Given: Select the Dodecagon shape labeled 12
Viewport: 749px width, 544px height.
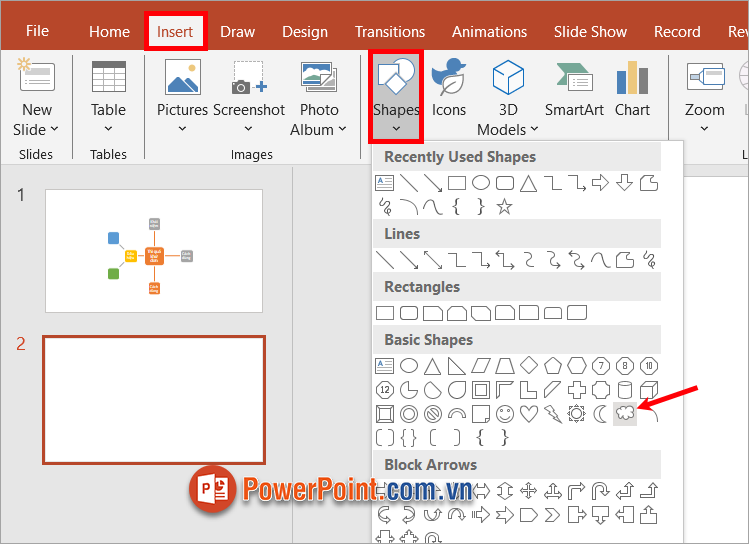Looking at the screenshot, I should point(385,390).
